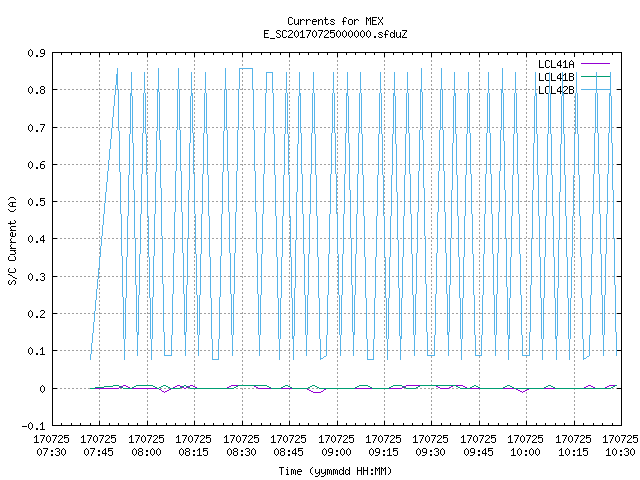Viewport: 640px width, 480px height.
Task: Click the 09:30 time tick label
Action: click(431, 453)
